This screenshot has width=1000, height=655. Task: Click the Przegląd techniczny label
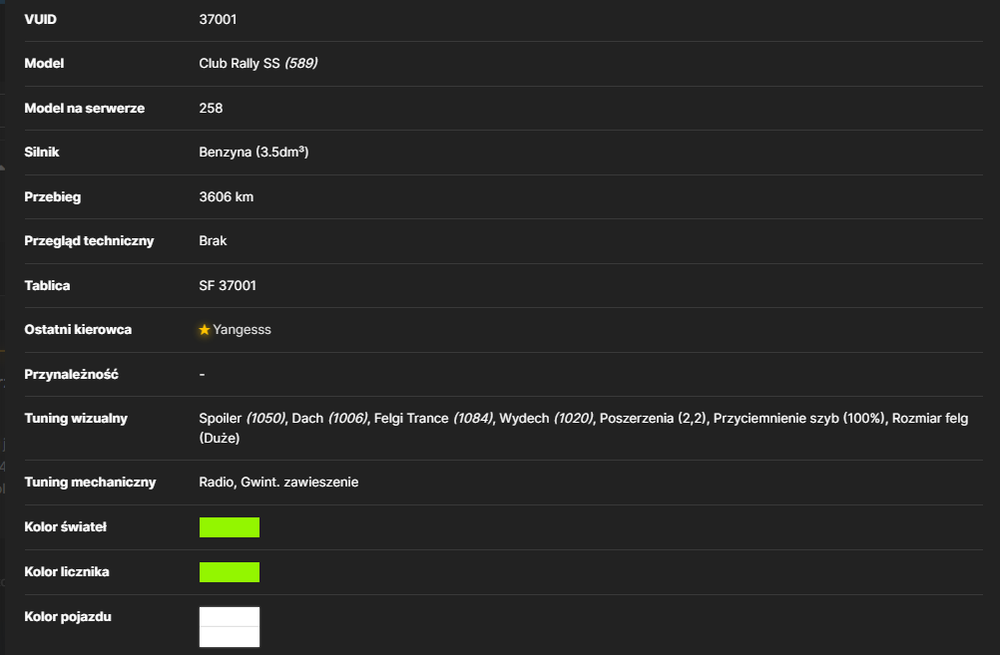pyautogui.click(x=89, y=240)
